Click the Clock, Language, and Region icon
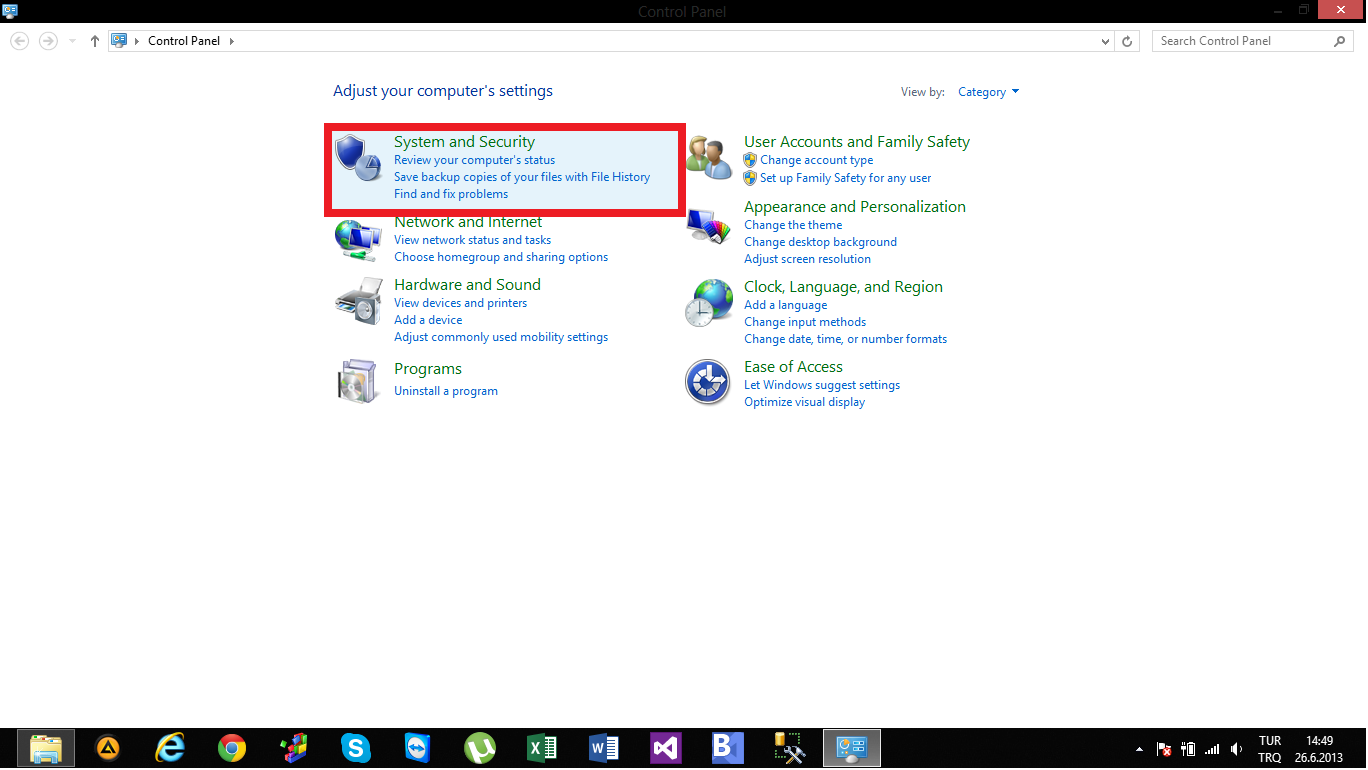 point(709,302)
